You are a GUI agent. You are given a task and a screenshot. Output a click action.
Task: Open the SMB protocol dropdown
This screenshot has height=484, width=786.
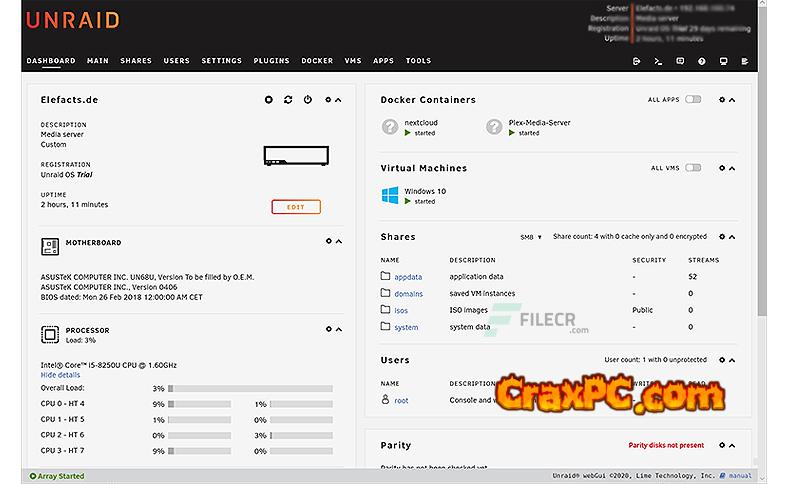(x=531, y=237)
